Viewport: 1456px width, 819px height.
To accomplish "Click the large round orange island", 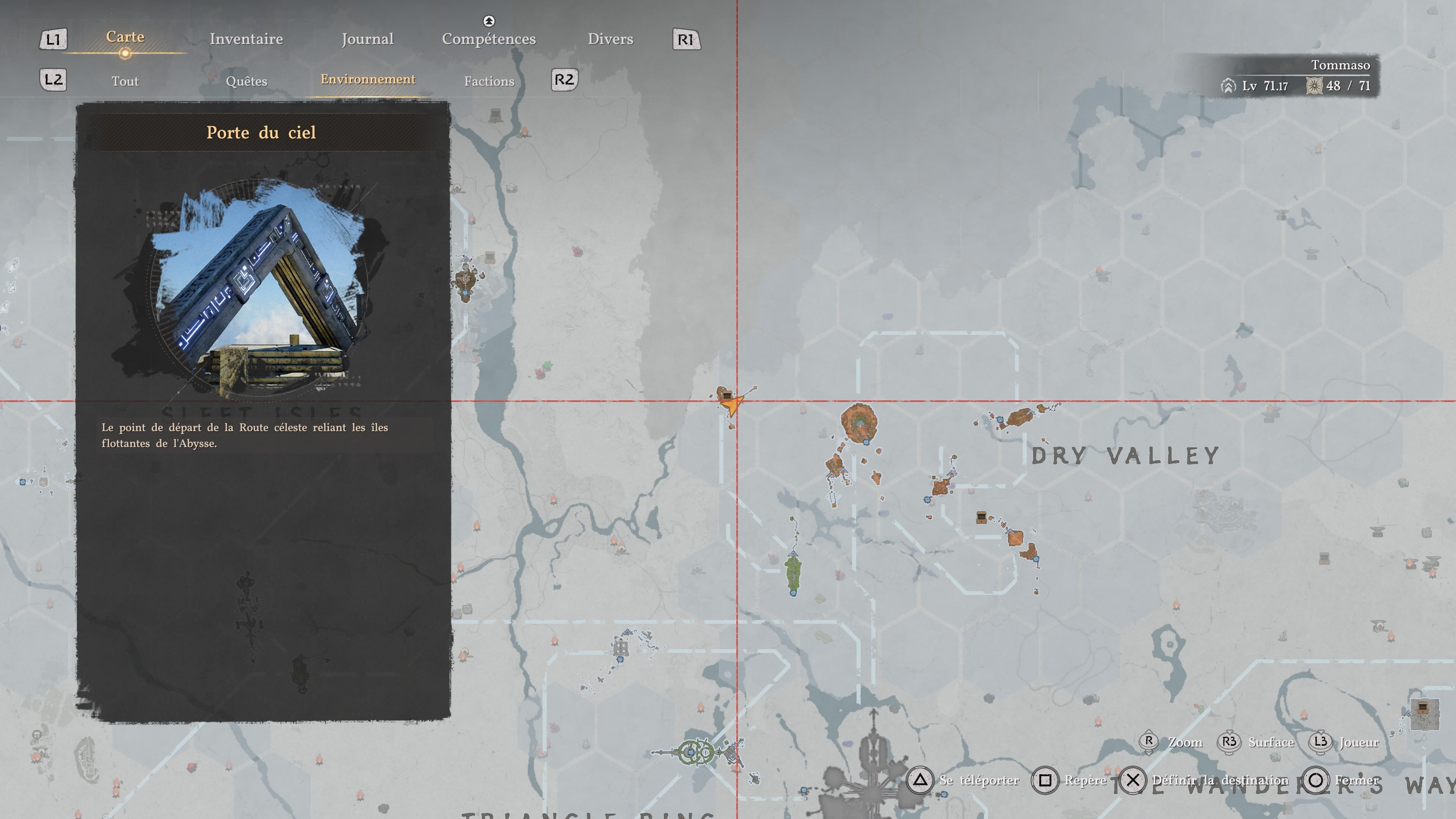I will (859, 424).
